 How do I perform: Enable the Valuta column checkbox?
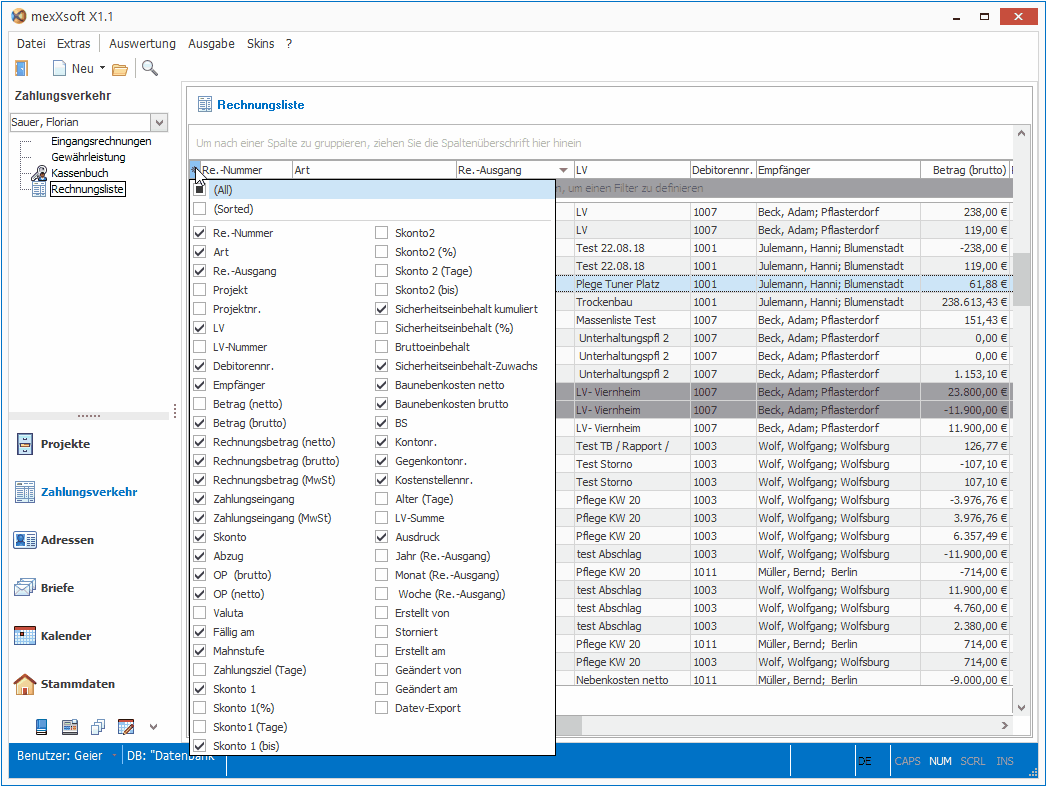click(x=200, y=613)
